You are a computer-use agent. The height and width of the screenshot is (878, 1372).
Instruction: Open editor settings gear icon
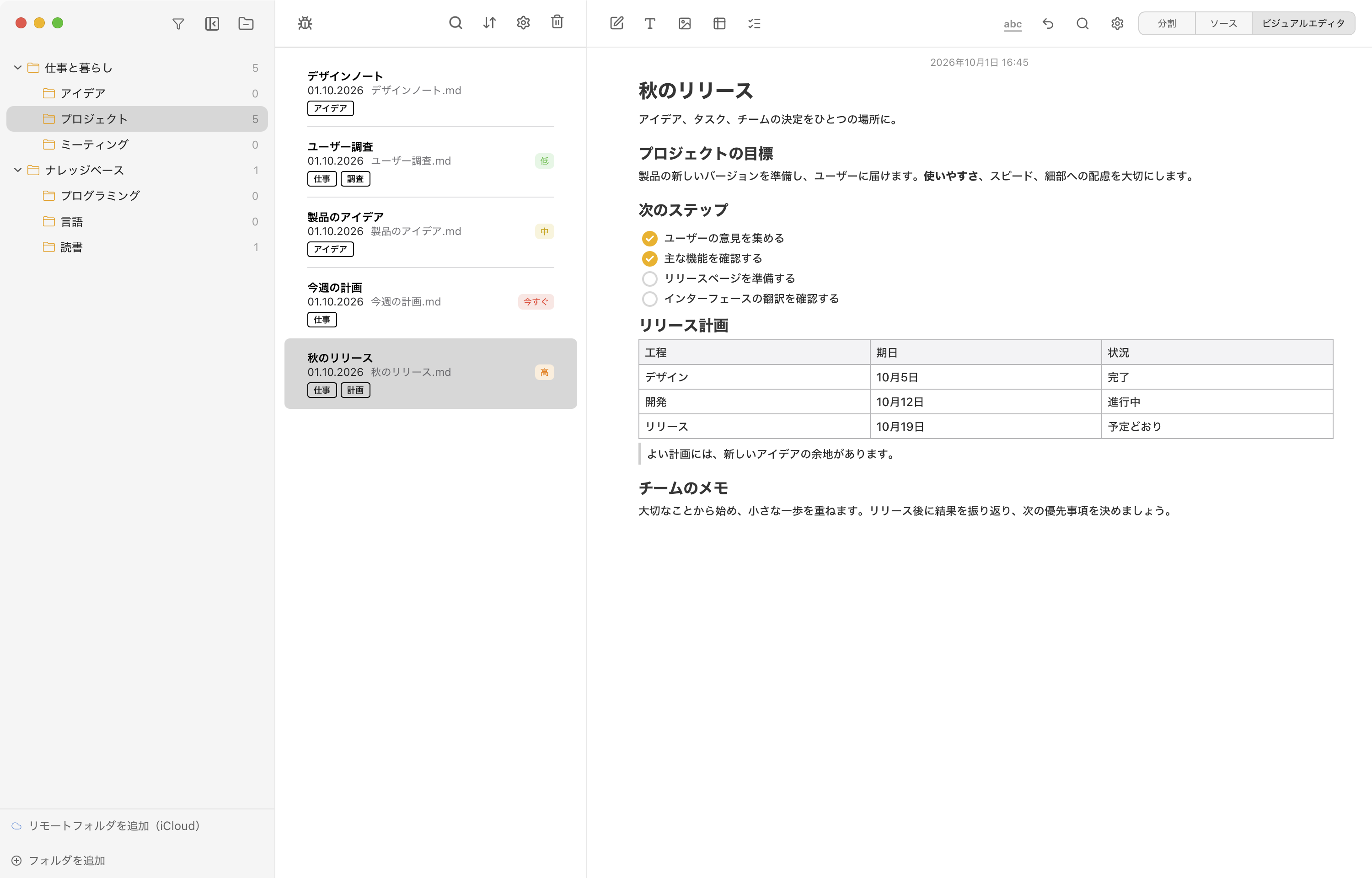tap(1117, 23)
